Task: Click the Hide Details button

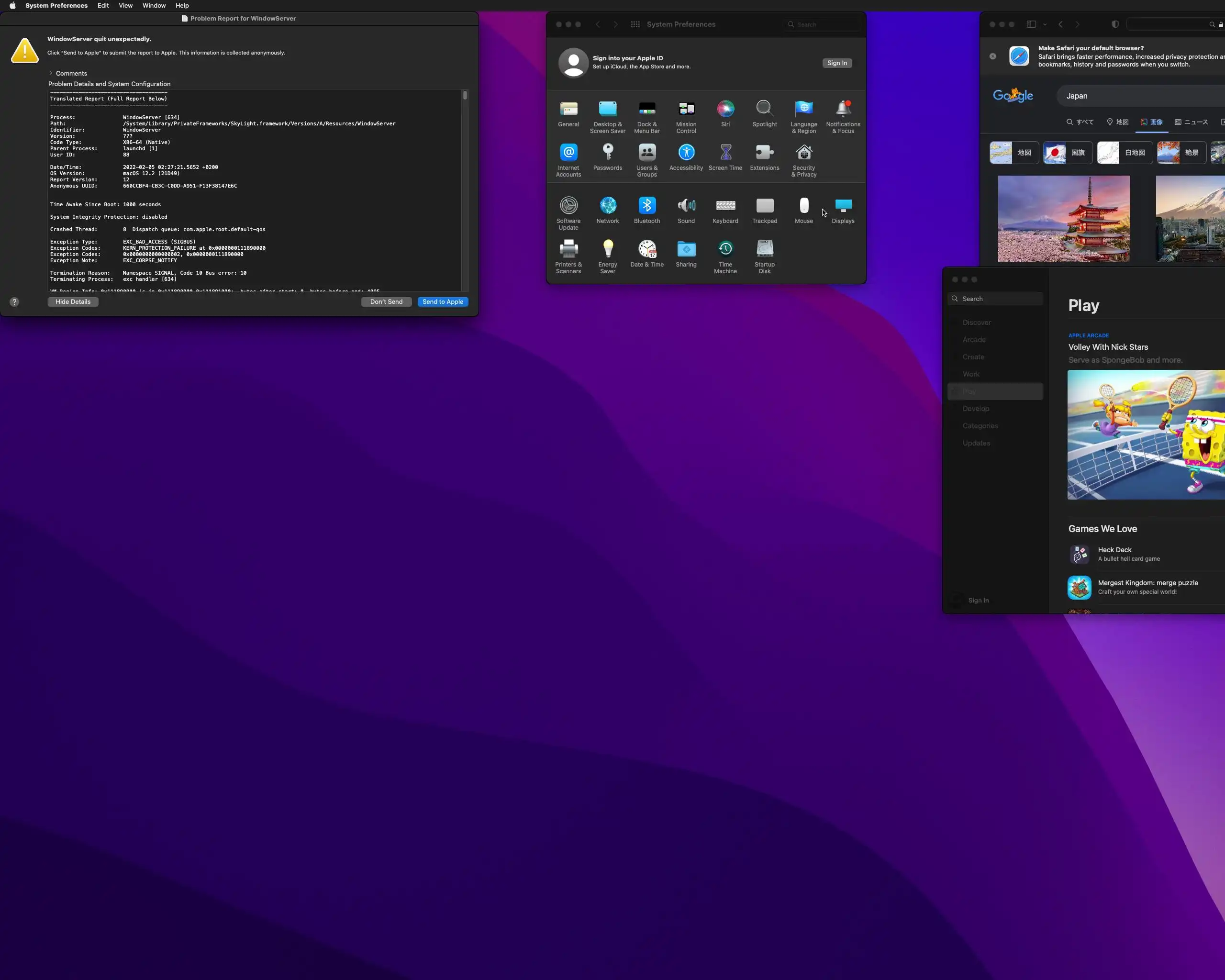Action: [73, 301]
